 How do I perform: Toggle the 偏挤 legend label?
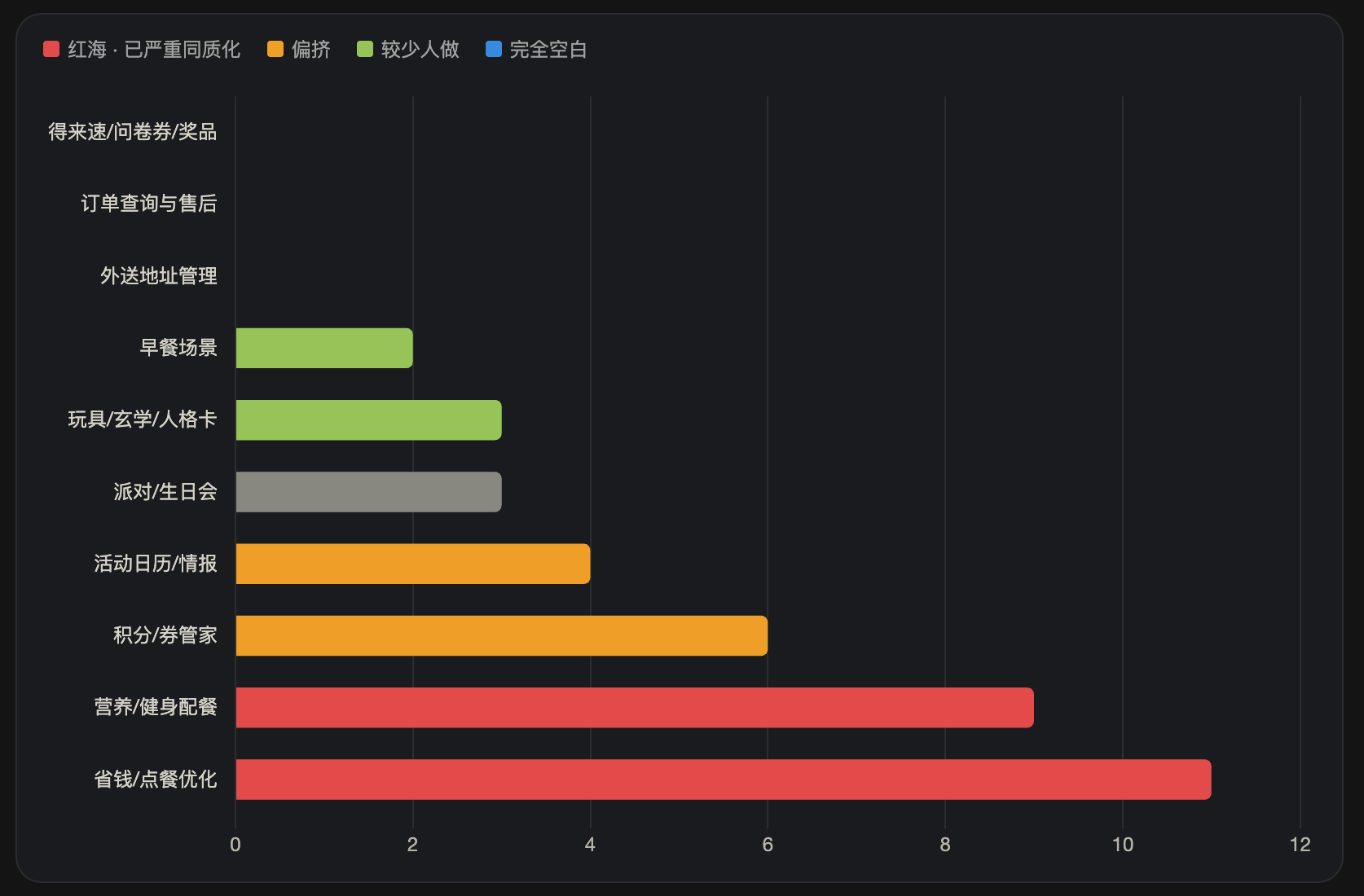(311, 50)
